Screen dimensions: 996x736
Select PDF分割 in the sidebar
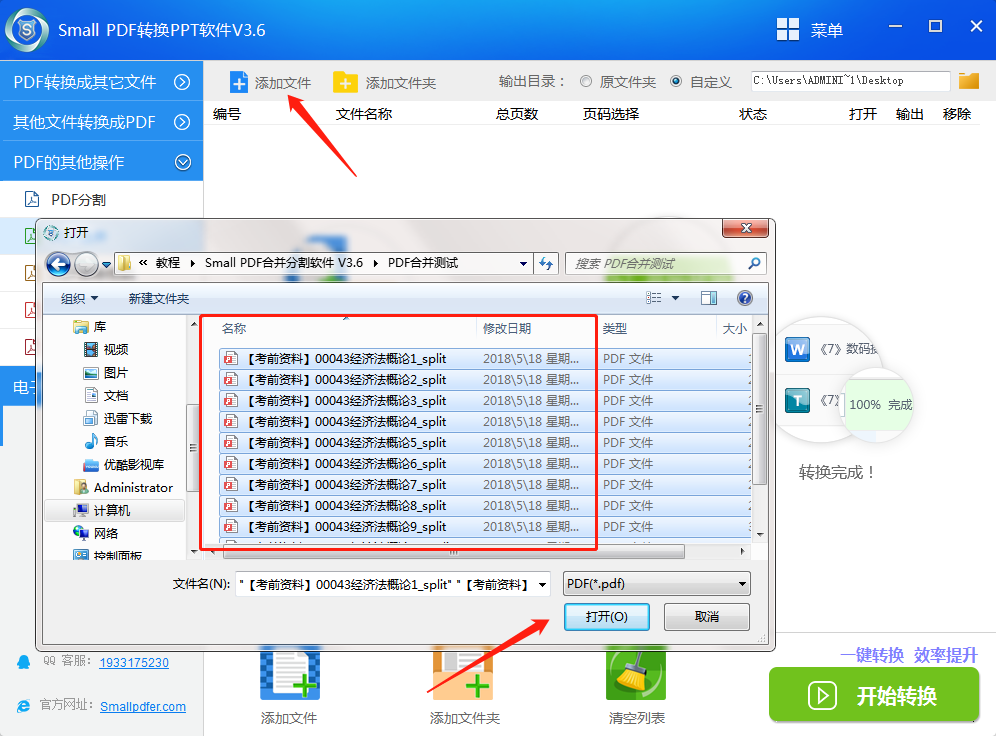pos(102,199)
